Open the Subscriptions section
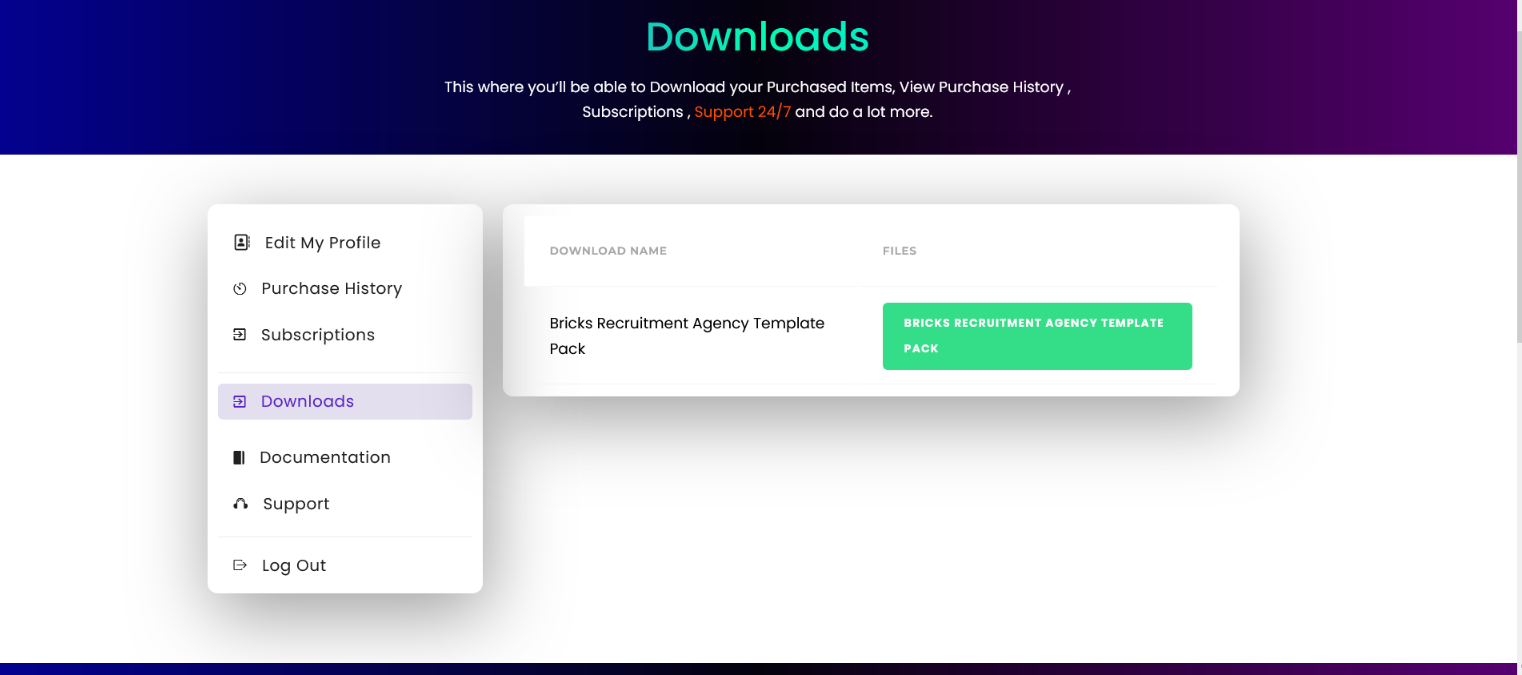This screenshot has width=1522, height=675. (318, 334)
